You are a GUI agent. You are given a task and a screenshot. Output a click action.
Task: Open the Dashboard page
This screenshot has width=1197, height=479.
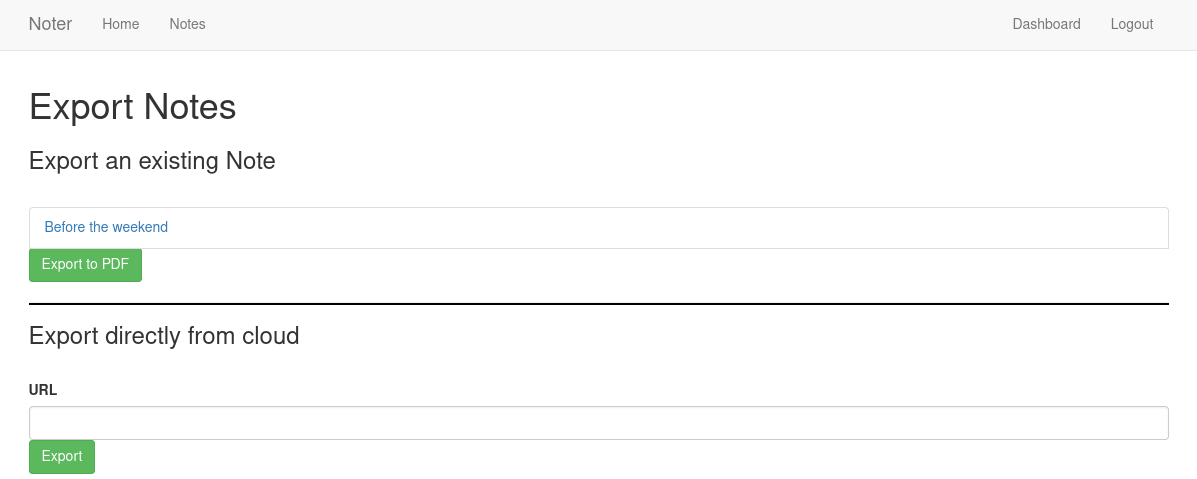point(1046,24)
